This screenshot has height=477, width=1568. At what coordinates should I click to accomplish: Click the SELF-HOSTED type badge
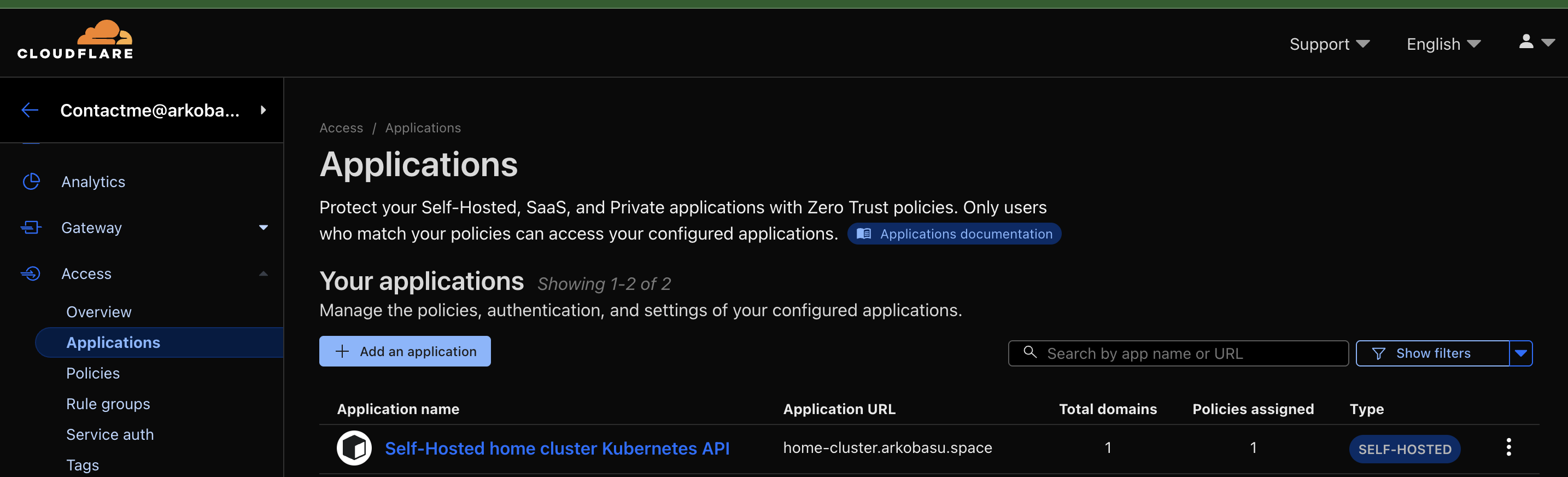click(1405, 449)
